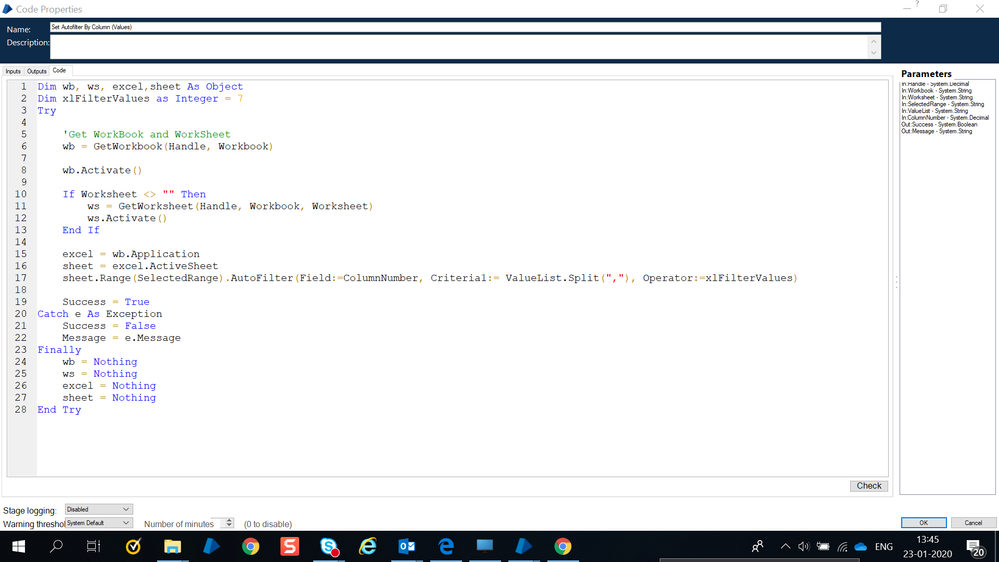Open the Warning threshold dropdown

pos(98,523)
